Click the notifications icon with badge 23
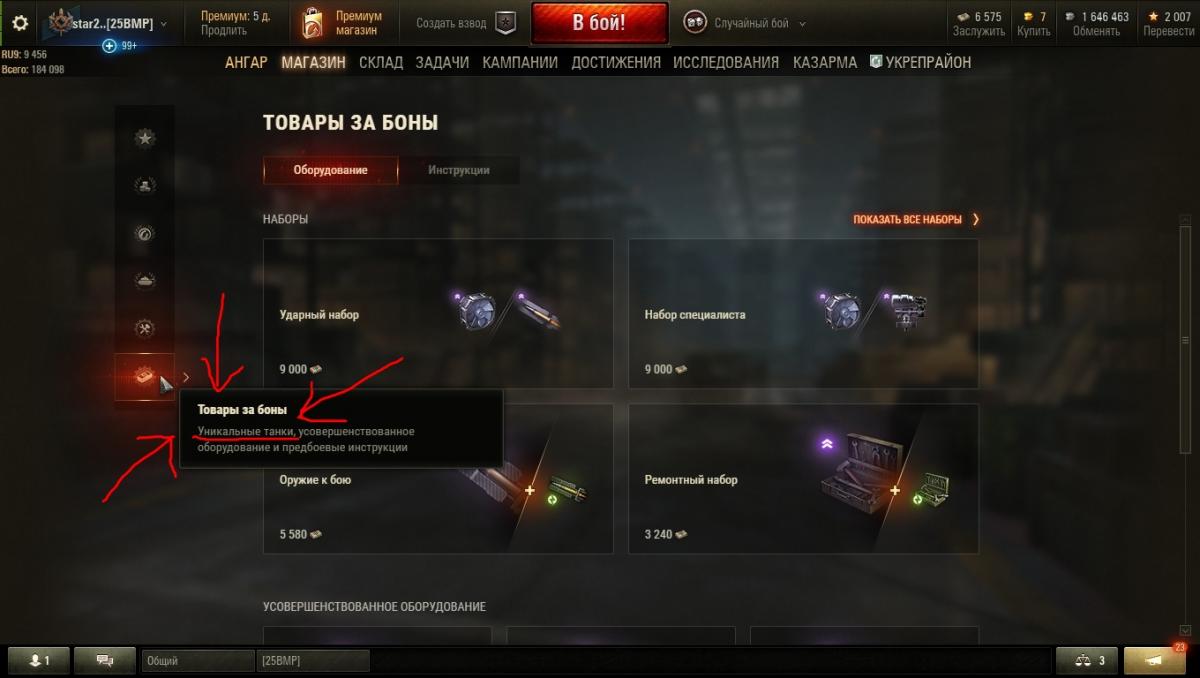This screenshot has width=1200, height=678. pyautogui.click(x=1155, y=660)
